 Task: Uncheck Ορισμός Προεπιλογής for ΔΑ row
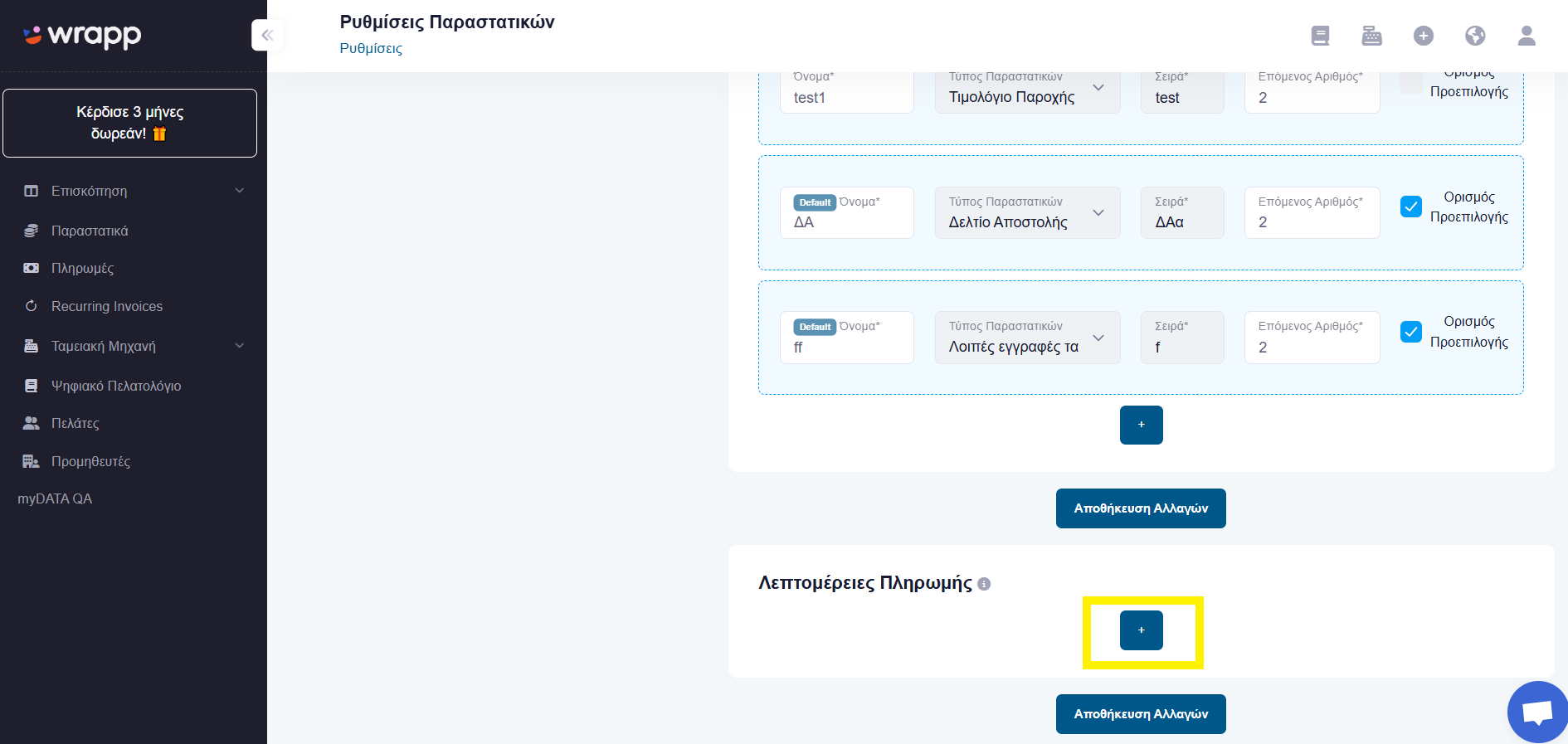pos(1411,207)
